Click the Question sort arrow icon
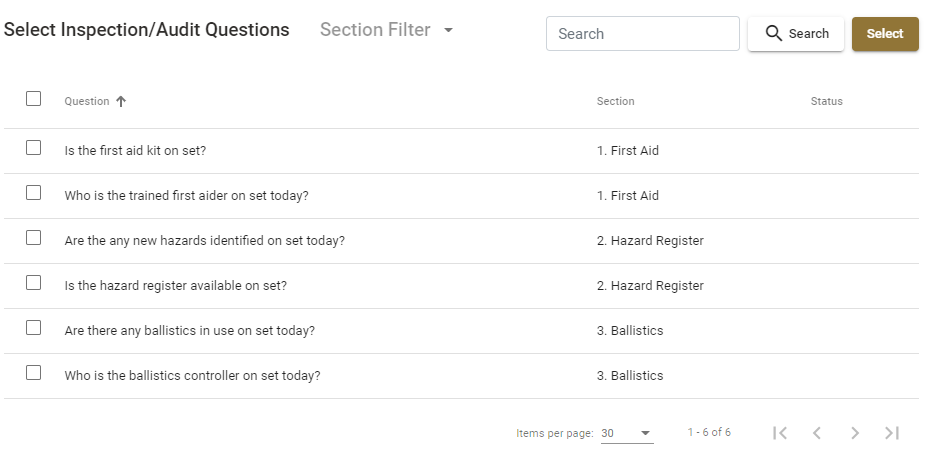936x461 pixels. point(121,102)
